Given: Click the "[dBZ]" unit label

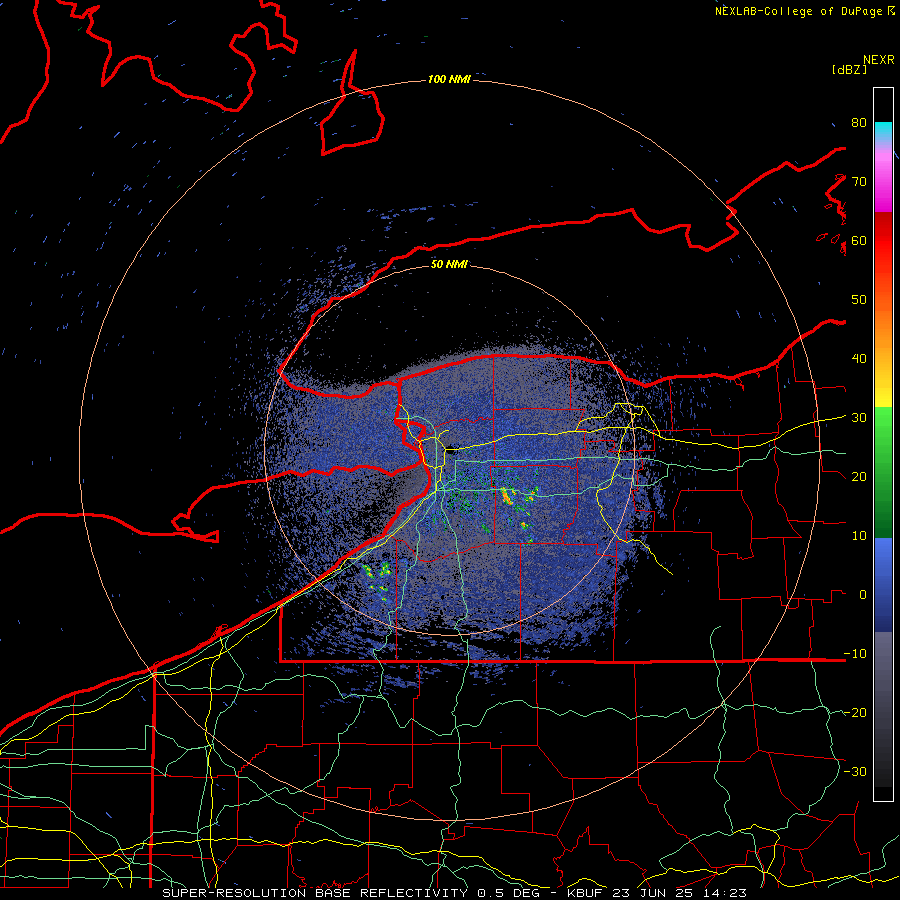Looking at the screenshot, I should (x=849, y=70).
